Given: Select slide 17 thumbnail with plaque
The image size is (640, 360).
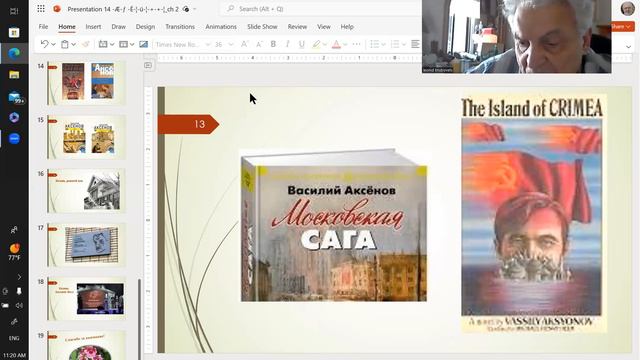Looking at the screenshot, I should (x=87, y=244).
